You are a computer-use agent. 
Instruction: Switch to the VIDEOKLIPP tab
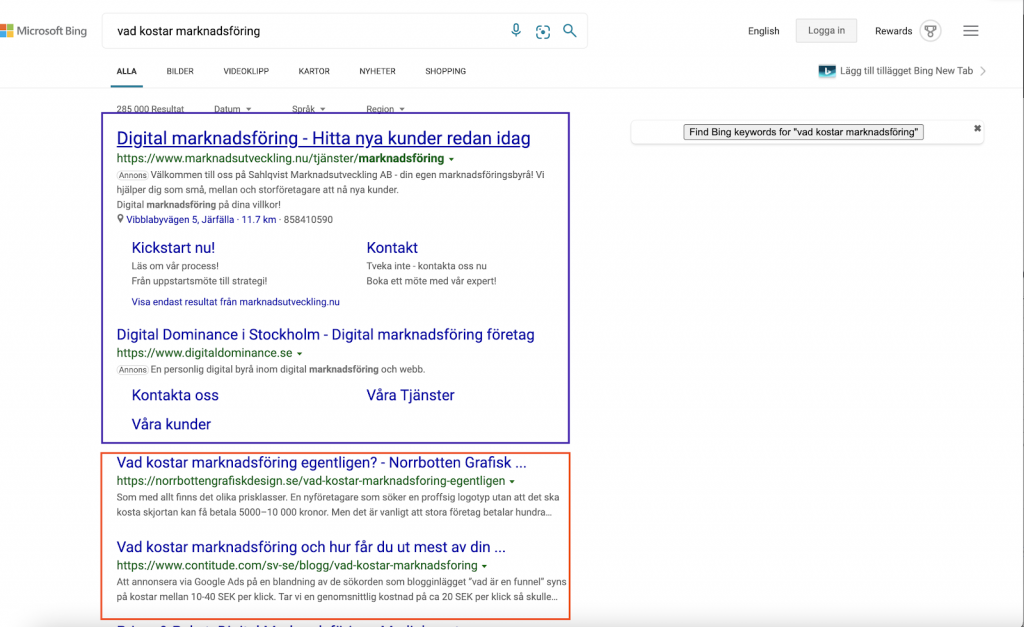(246, 71)
